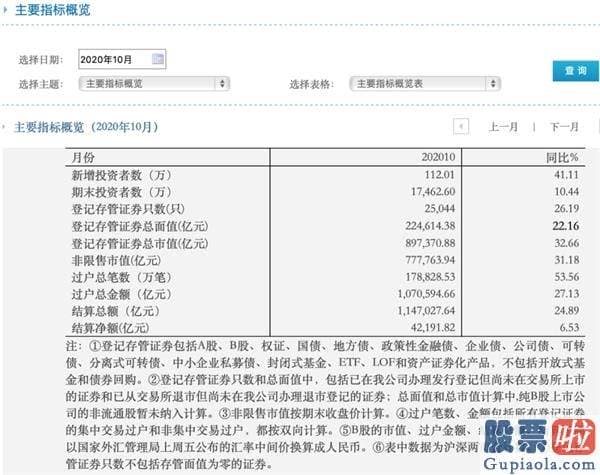Viewport: 600px width, 475px height.
Task: Click the bold year-on-year value 22.16
Action: coord(566,226)
